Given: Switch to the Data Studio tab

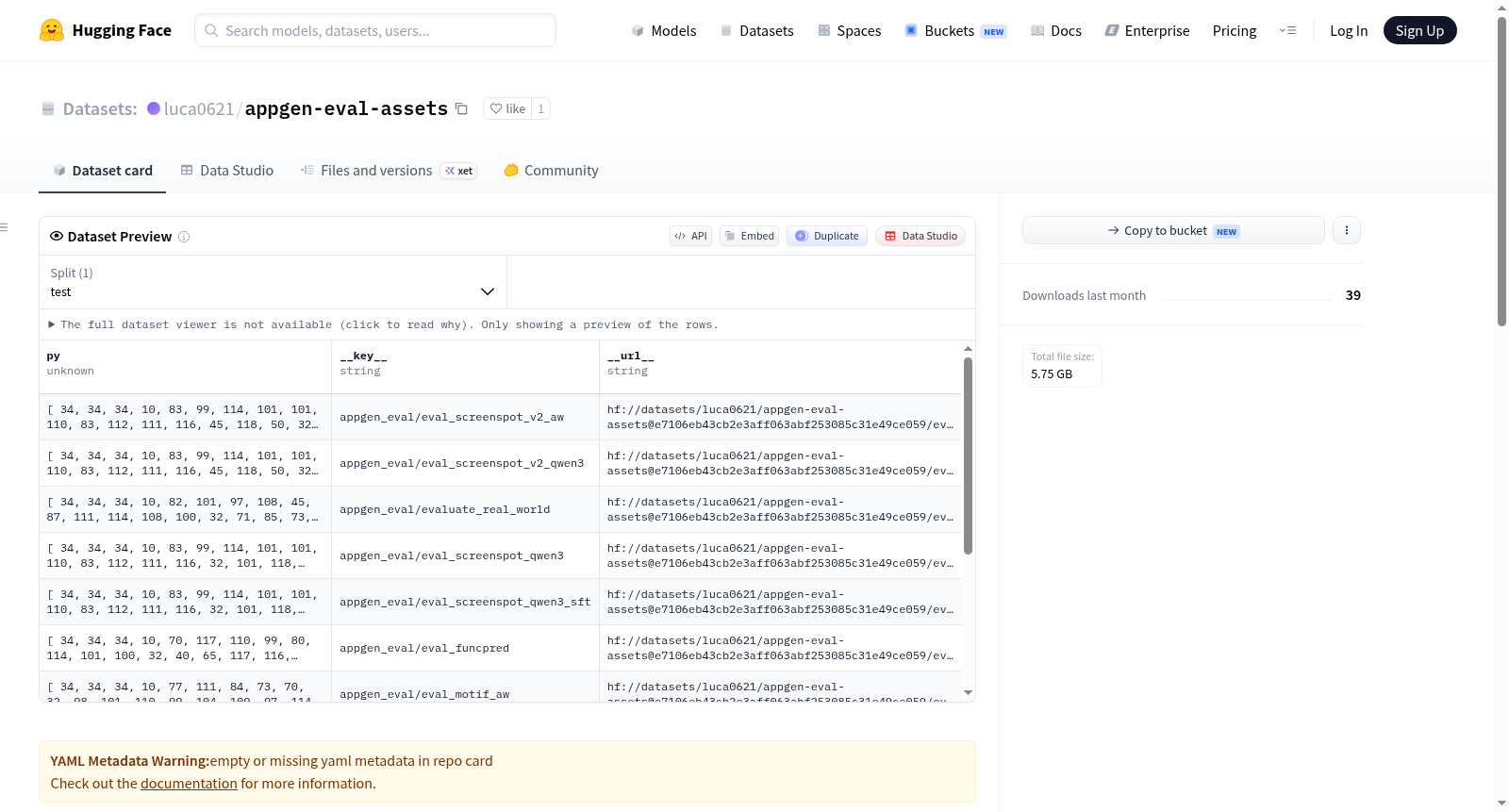Looking at the screenshot, I should point(227,171).
